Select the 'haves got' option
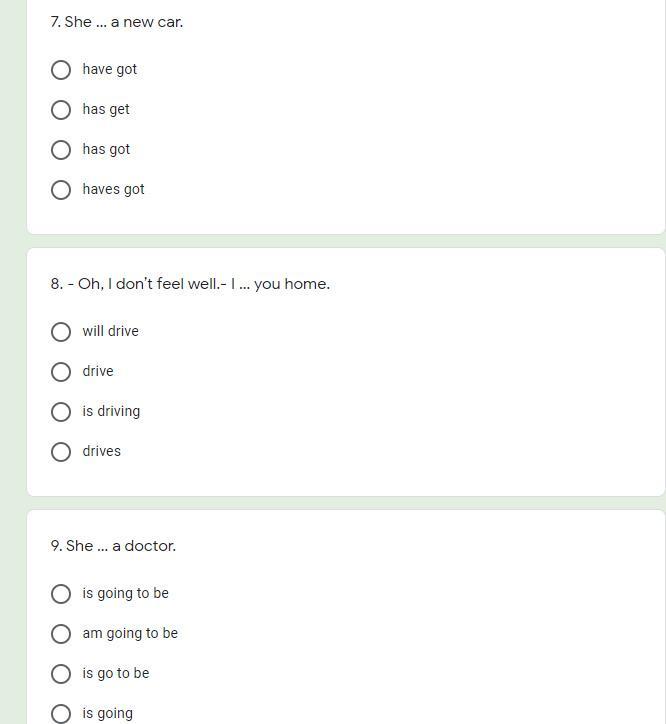 [x=61, y=190]
